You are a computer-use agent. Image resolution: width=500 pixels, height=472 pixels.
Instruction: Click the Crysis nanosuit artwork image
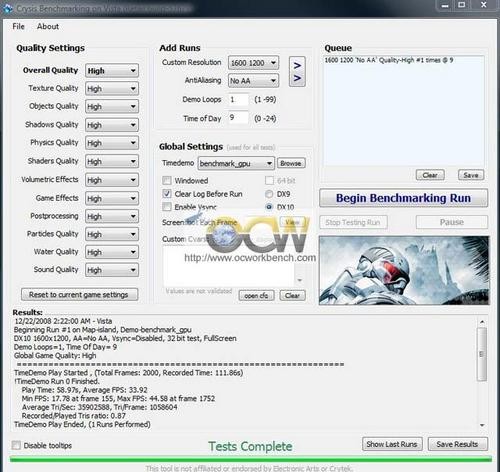tap(404, 270)
